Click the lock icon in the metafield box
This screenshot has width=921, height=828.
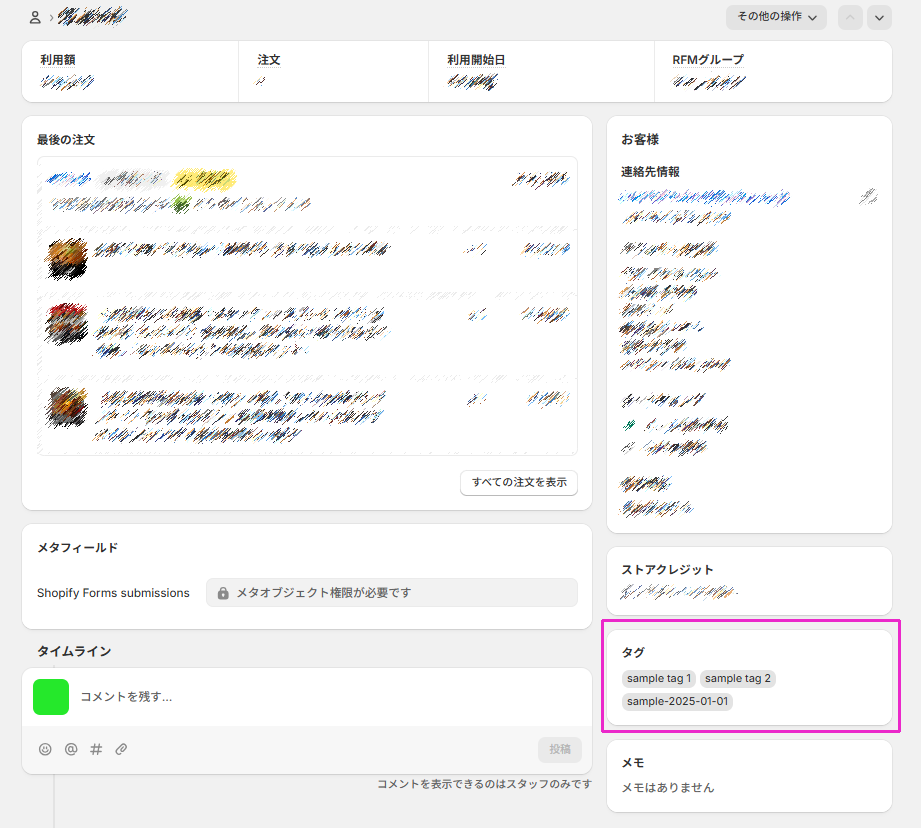point(223,593)
